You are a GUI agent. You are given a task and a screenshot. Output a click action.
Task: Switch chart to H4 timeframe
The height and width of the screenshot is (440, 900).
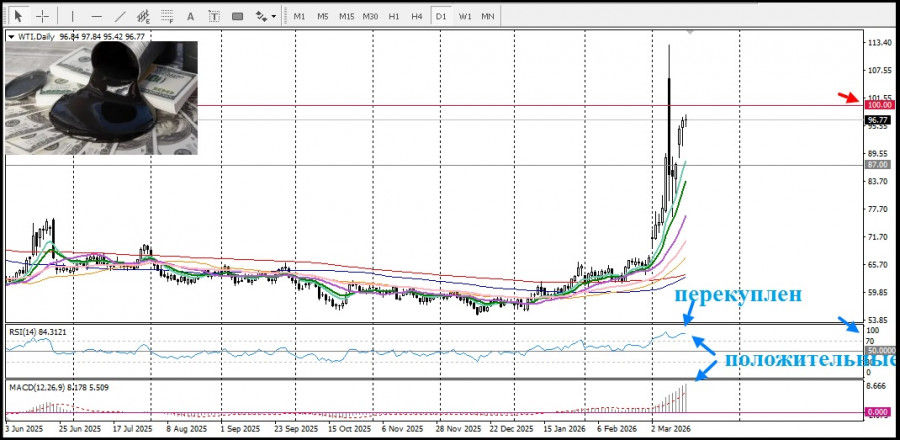click(x=416, y=16)
